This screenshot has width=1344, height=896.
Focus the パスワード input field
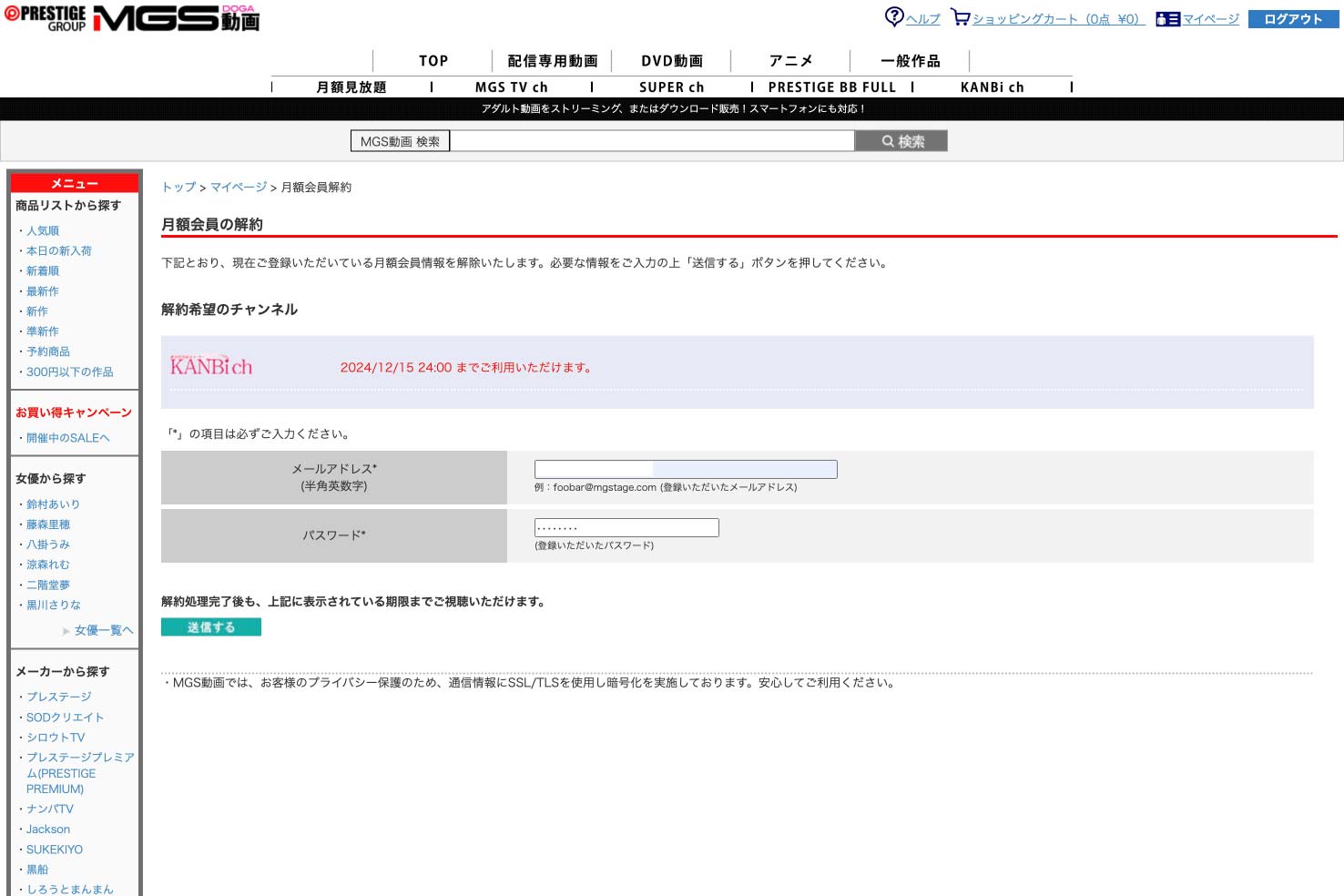click(x=626, y=528)
